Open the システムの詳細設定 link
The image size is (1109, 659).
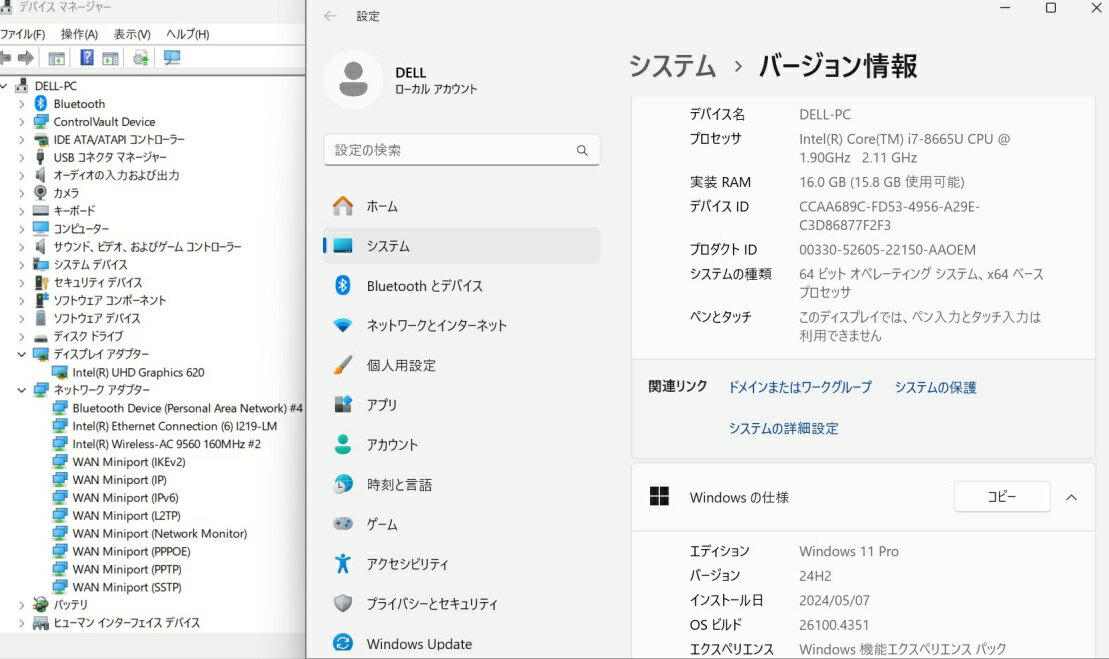coord(783,428)
